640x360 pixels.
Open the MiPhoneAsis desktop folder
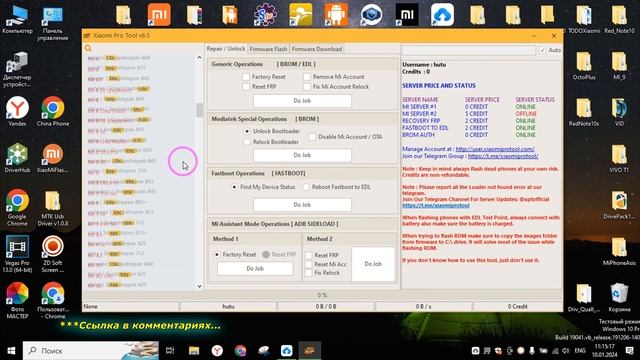[x=619, y=251]
